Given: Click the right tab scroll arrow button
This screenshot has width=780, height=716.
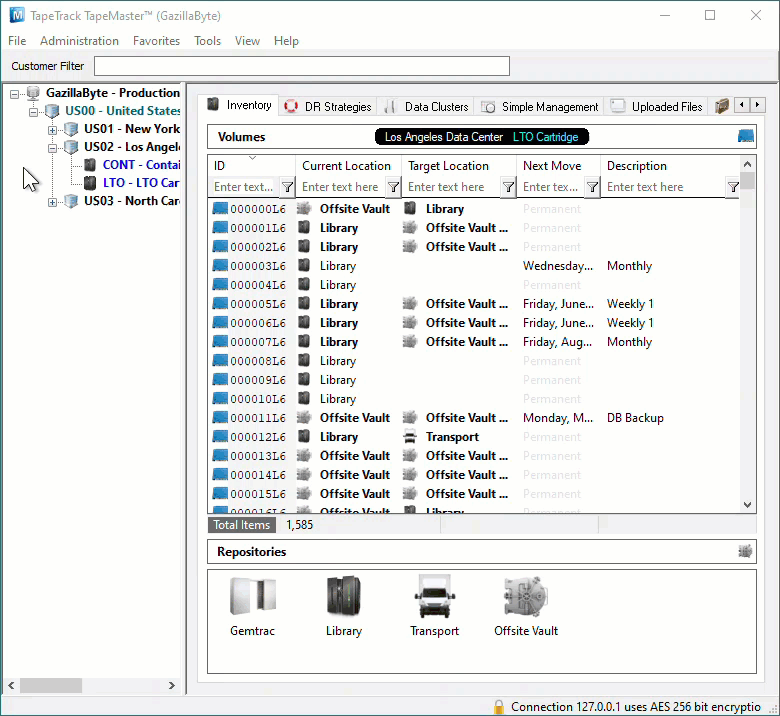Looking at the screenshot, I should (x=757, y=105).
